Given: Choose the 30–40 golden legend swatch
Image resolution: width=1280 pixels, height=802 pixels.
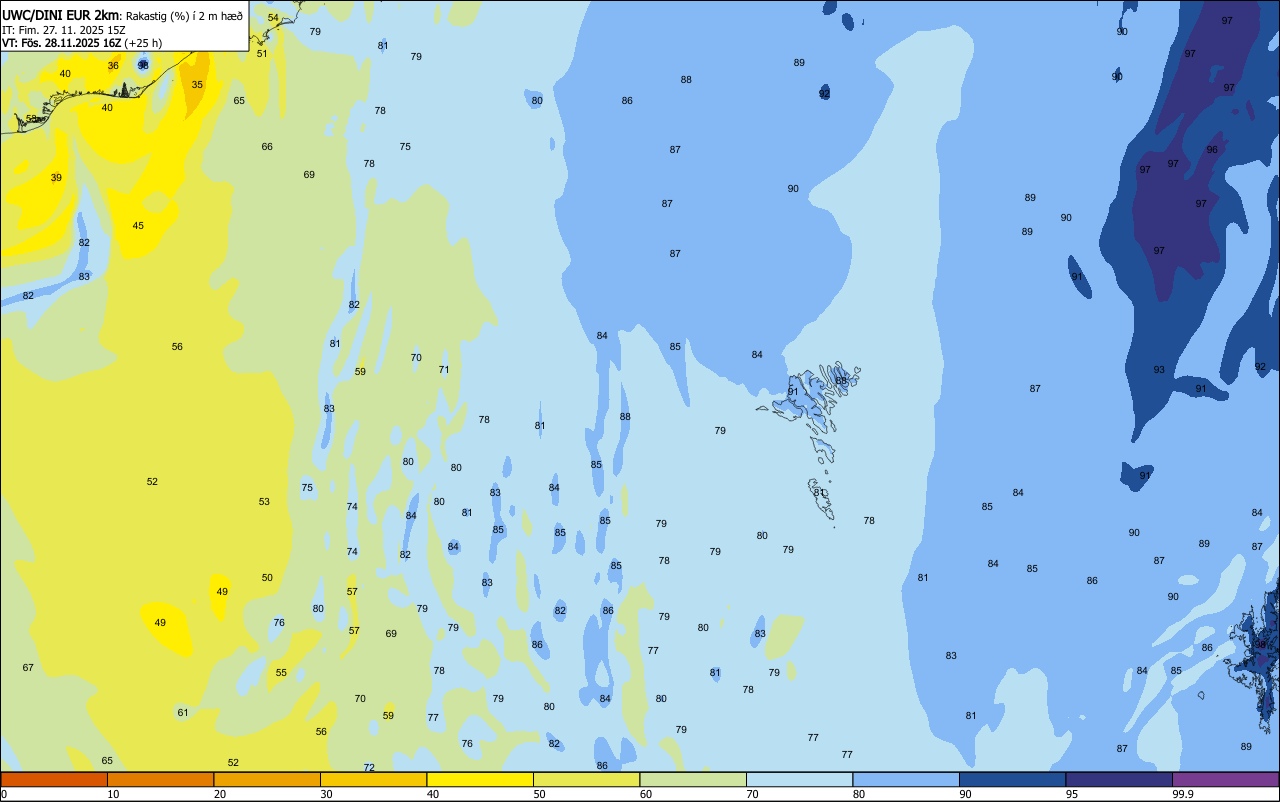Looking at the screenshot, I should tap(374, 779).
